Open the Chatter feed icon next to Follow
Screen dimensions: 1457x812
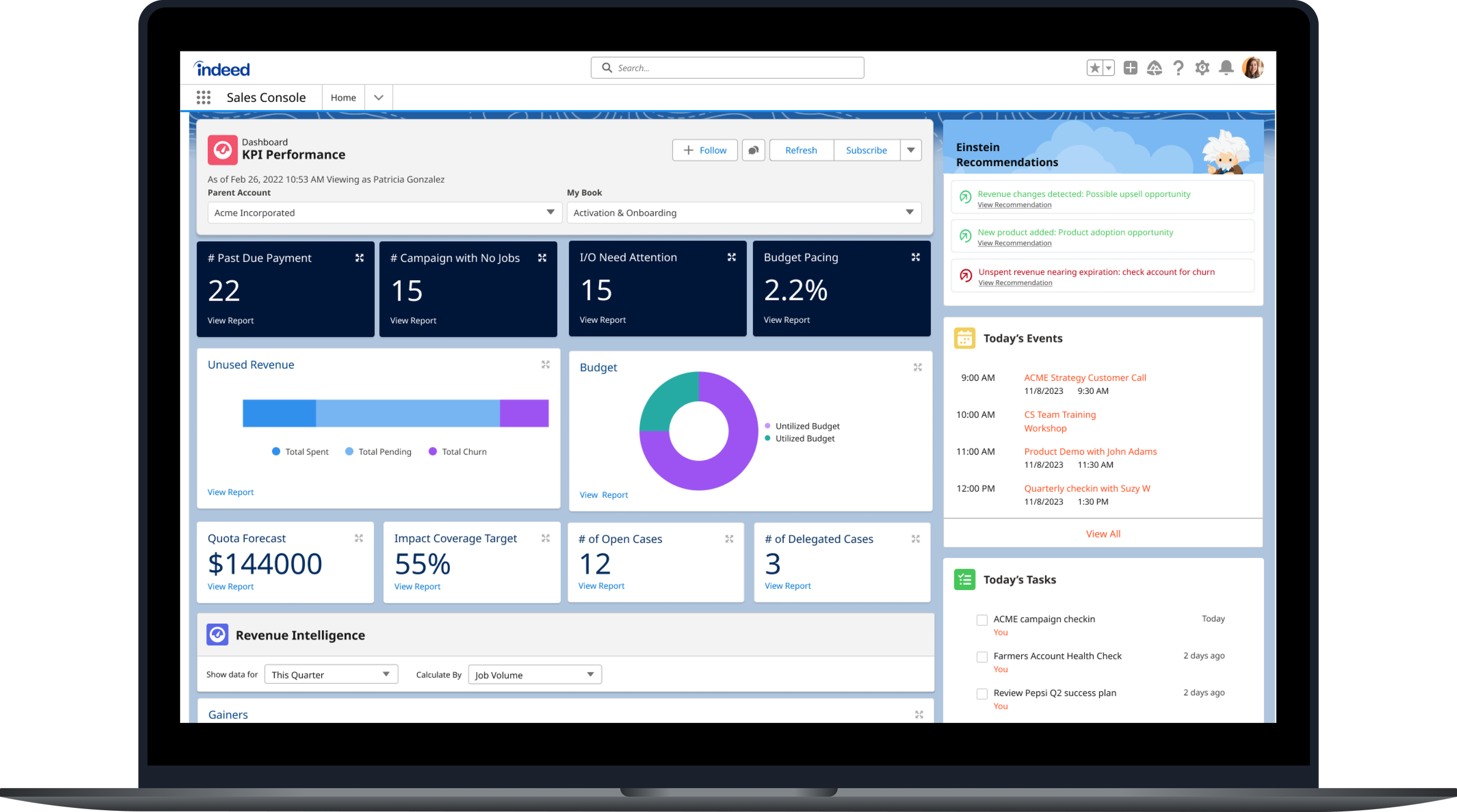753,150
